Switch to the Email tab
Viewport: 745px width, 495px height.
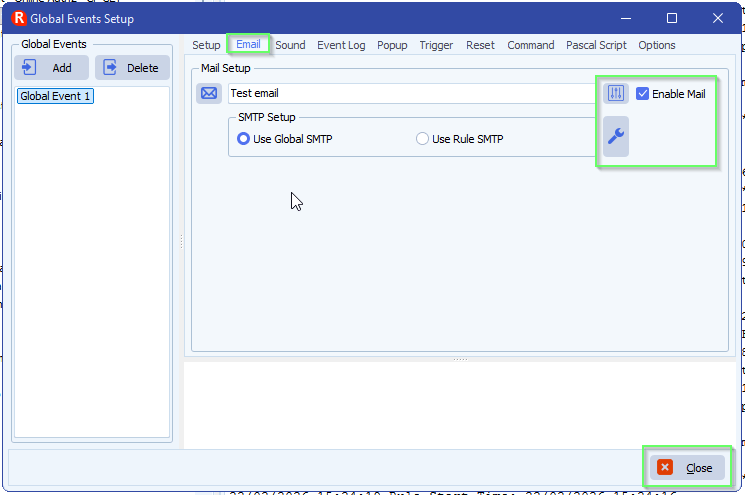click(248, 44)
